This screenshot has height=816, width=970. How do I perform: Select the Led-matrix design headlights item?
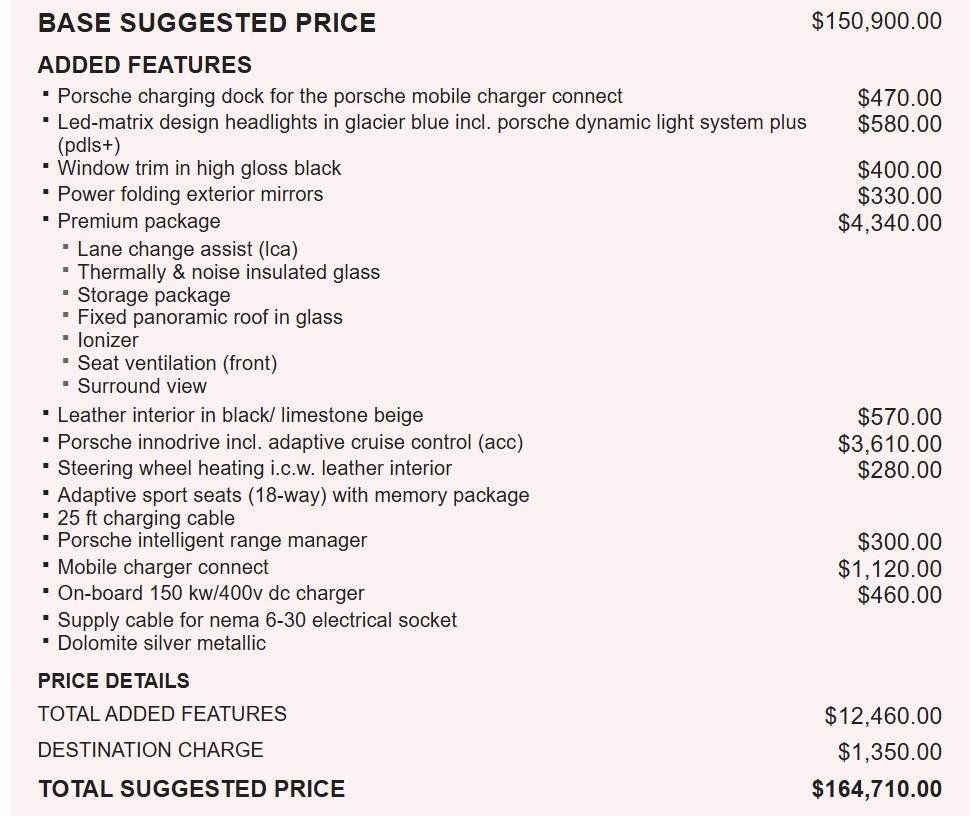(431, 123)
